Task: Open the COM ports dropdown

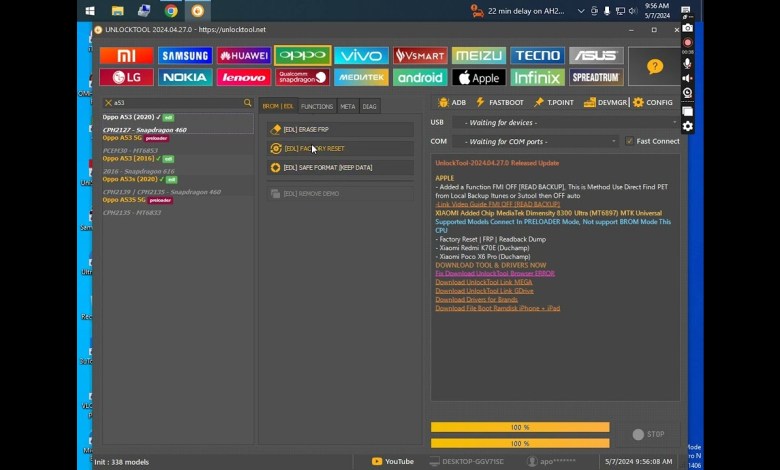Action: [x=535, y=141]
